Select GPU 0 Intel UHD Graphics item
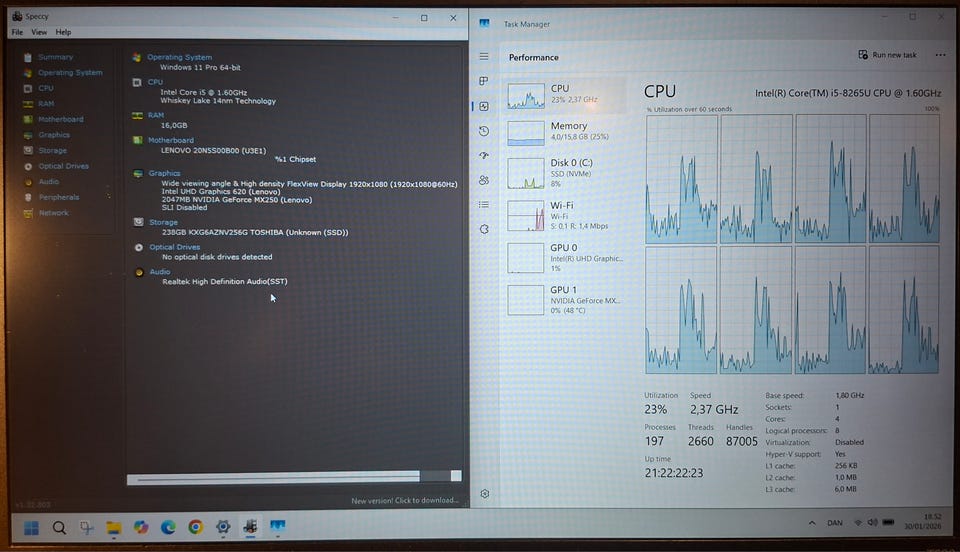This screenshot has height=552, width=960. coord(565,258)
